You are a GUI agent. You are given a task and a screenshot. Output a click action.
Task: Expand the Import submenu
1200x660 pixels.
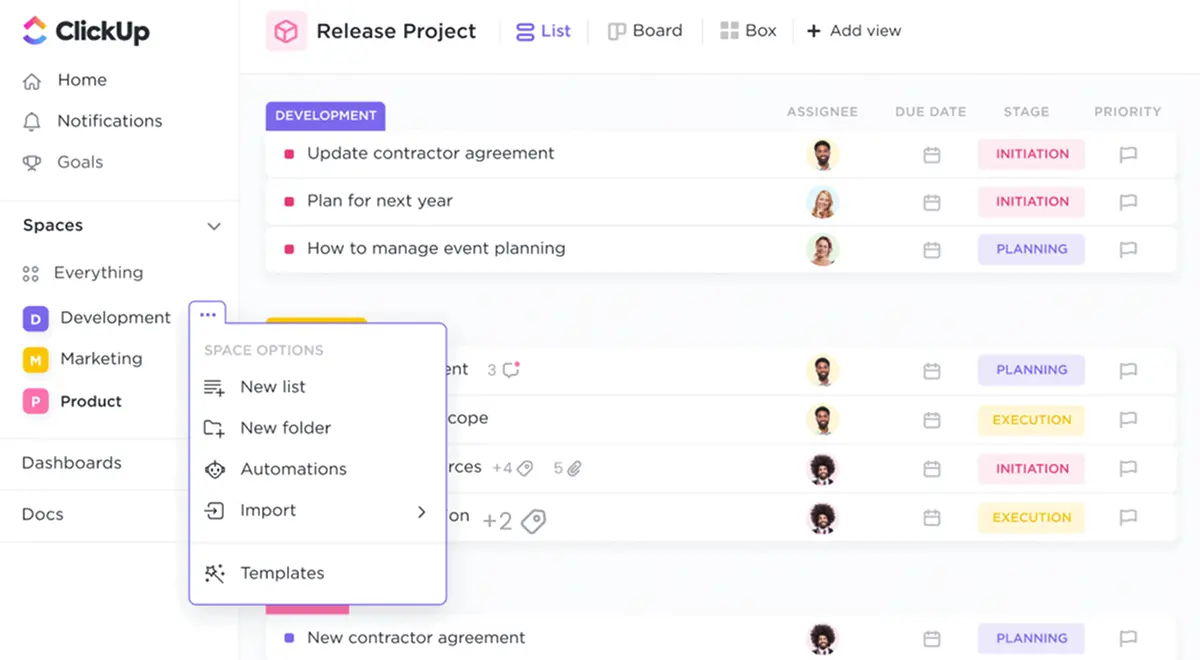point(421,511)
